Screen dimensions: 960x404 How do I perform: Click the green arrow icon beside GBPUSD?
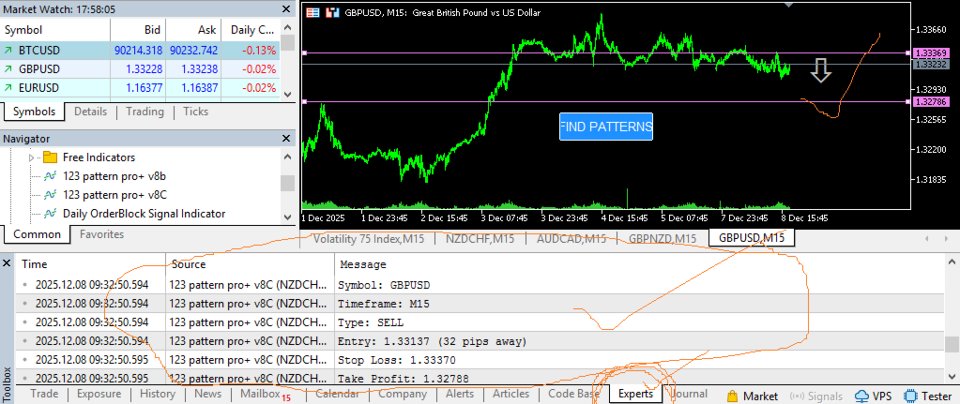pyautogui.click(x=8, y=69)
